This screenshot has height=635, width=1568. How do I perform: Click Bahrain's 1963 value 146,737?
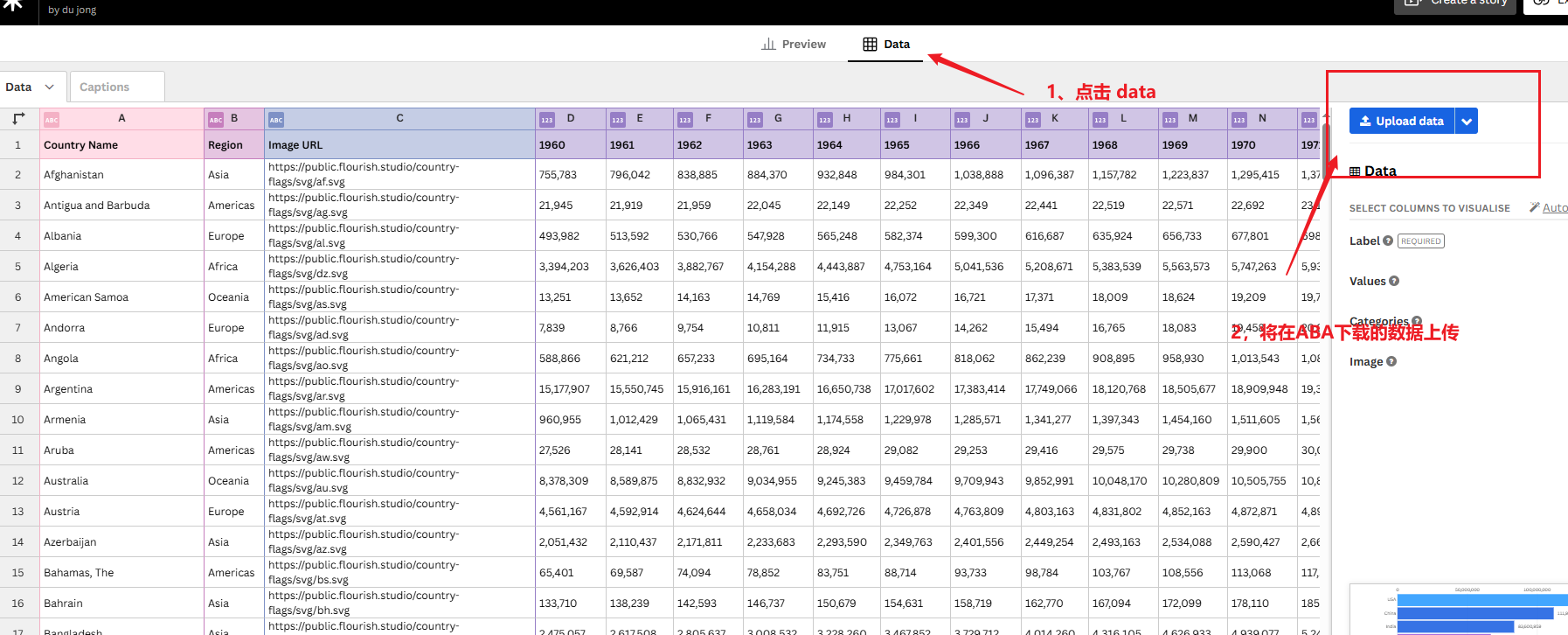point(778,603)
